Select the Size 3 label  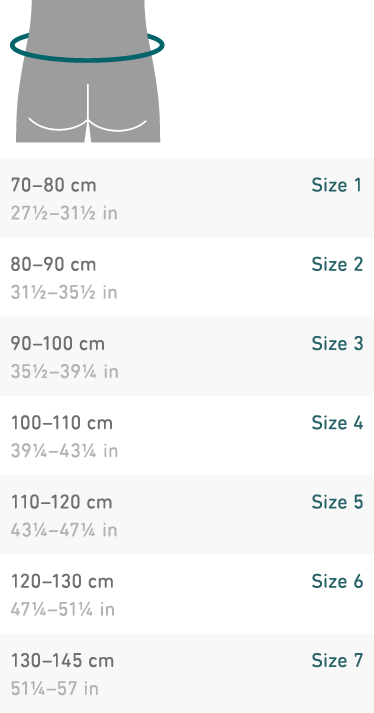coord(337,343)
